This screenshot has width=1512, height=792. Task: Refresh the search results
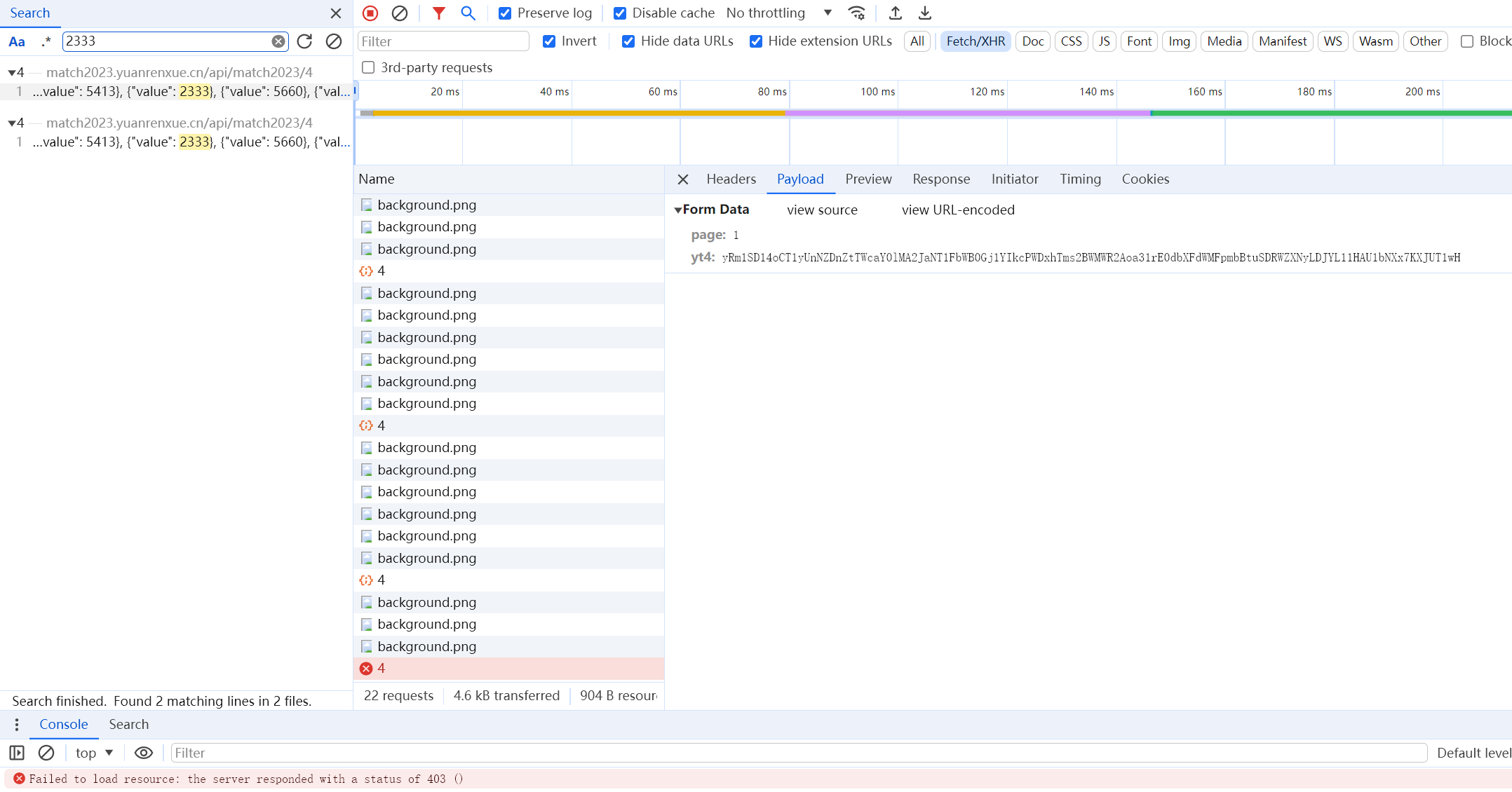304,41
